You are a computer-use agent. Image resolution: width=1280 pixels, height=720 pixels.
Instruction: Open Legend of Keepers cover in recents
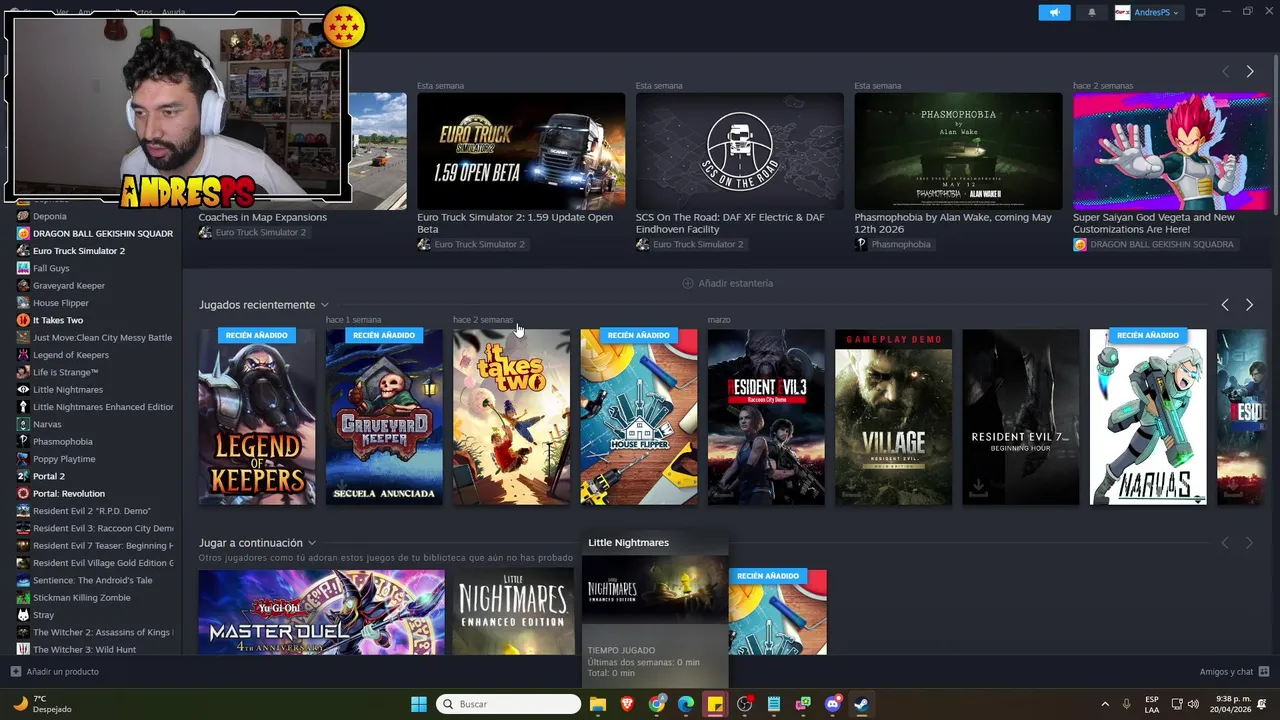coord(257,417)
